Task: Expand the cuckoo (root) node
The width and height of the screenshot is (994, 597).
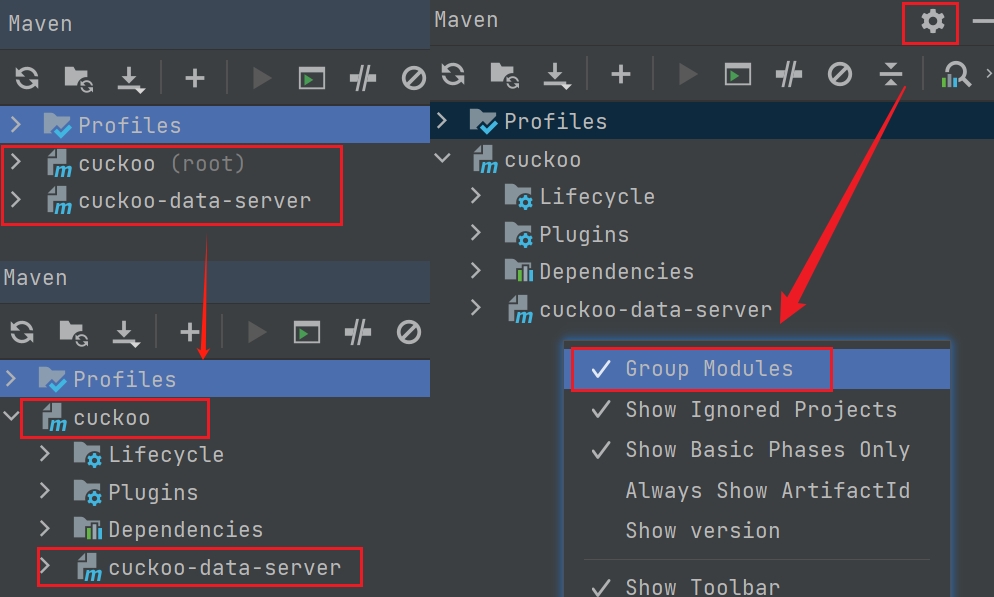Action: (x=16, y=162)
